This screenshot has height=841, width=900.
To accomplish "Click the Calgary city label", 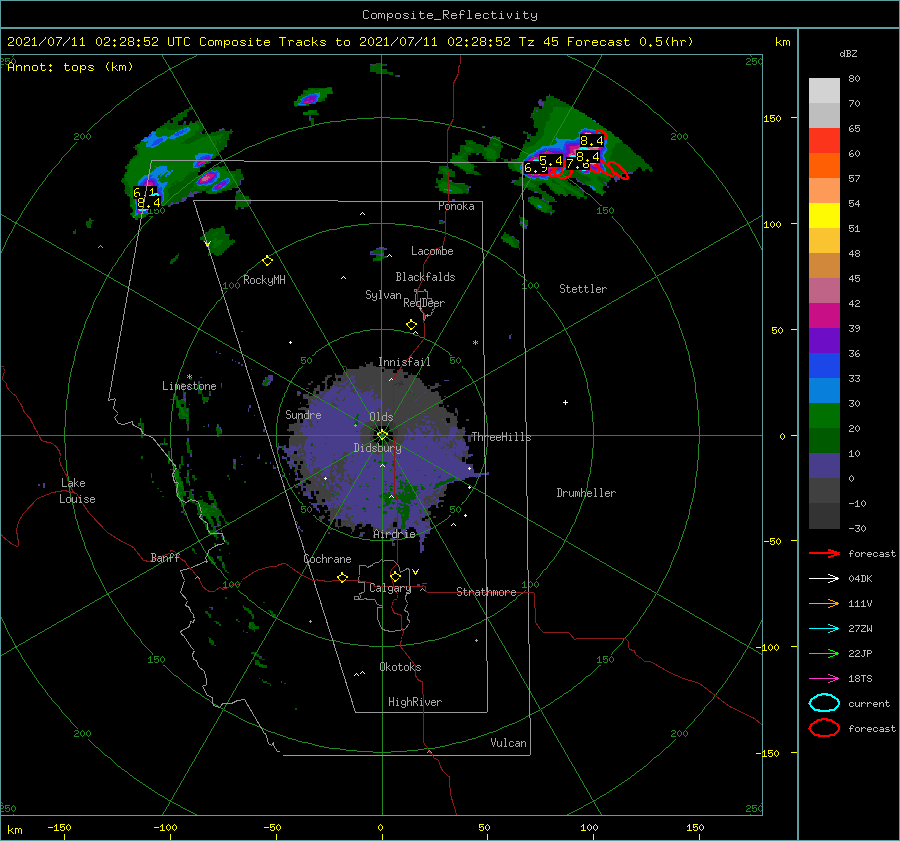I will click(x=390, y=588).
